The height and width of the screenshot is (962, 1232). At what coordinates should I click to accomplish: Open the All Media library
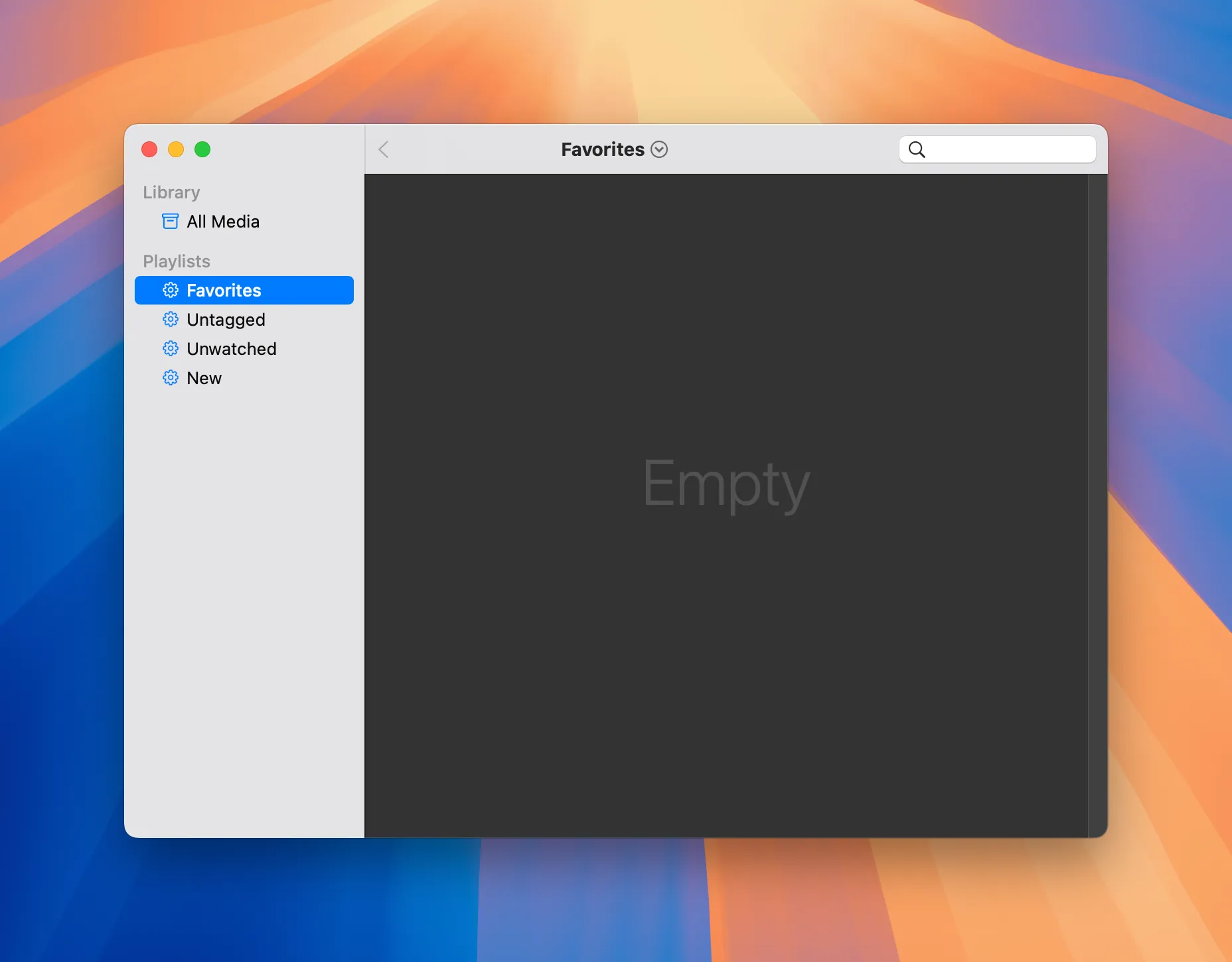[223, 222]
